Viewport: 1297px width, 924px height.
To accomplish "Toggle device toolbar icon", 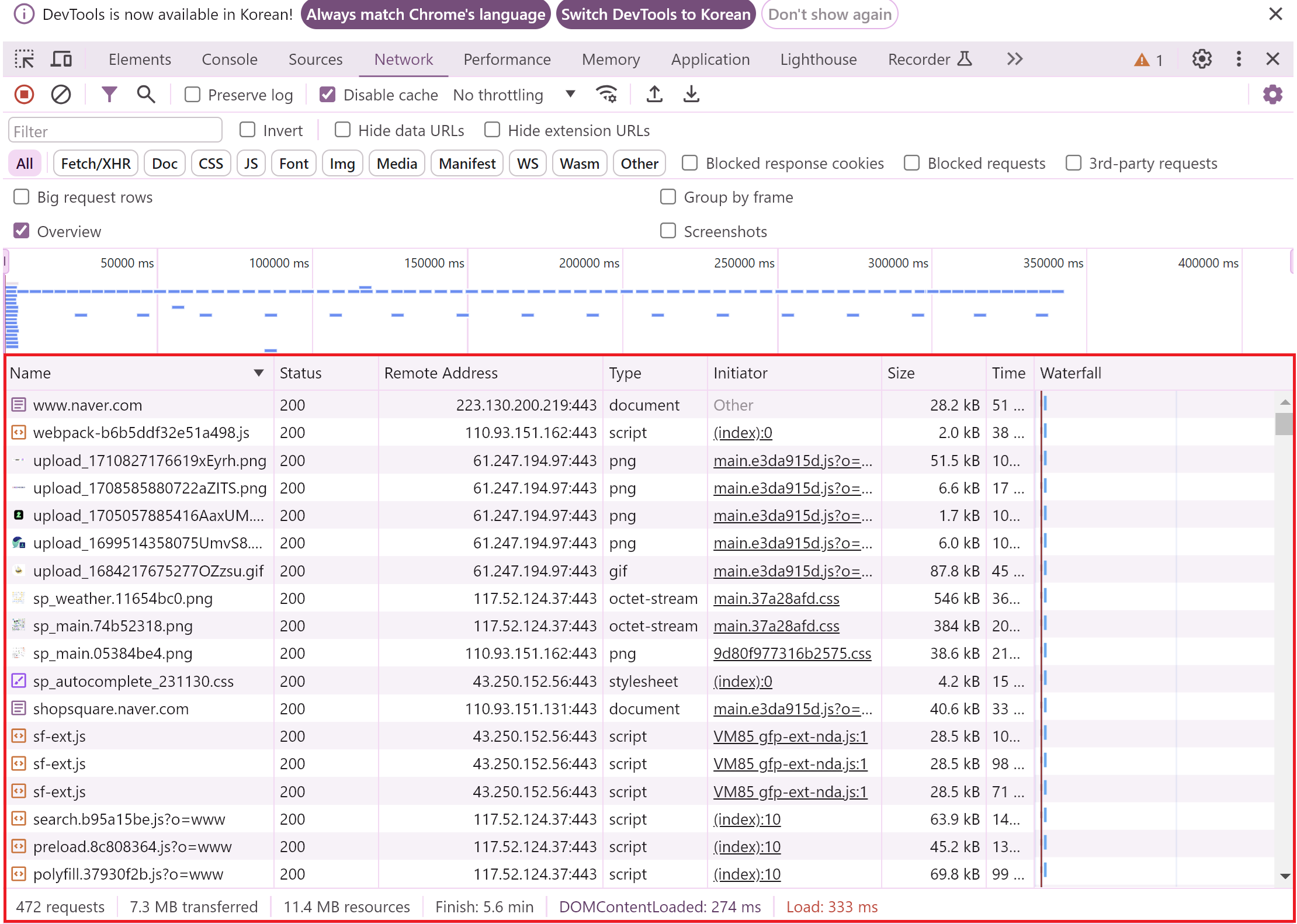I will coord(61,59).
